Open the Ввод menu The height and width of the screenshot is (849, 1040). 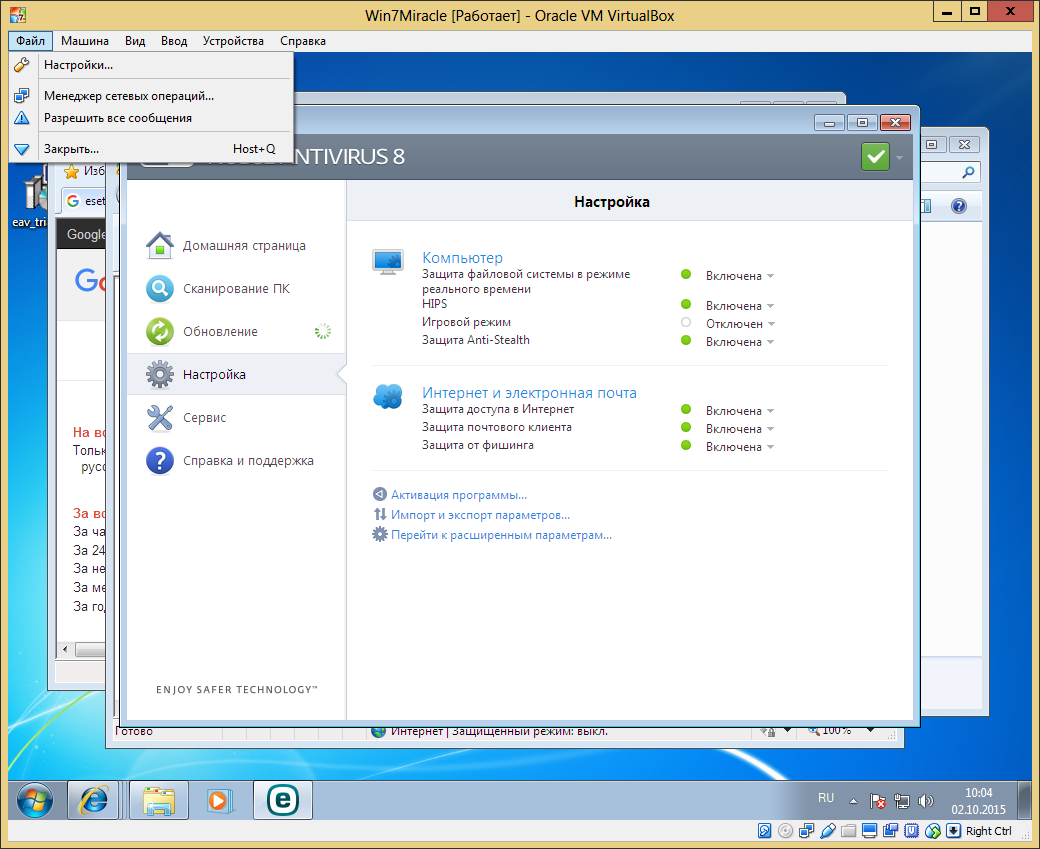click(174, 40)
